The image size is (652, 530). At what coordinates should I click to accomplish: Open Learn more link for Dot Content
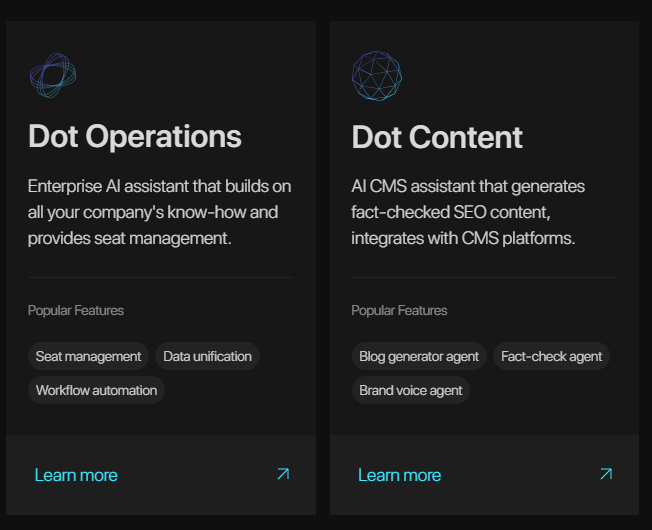point(399,475)
